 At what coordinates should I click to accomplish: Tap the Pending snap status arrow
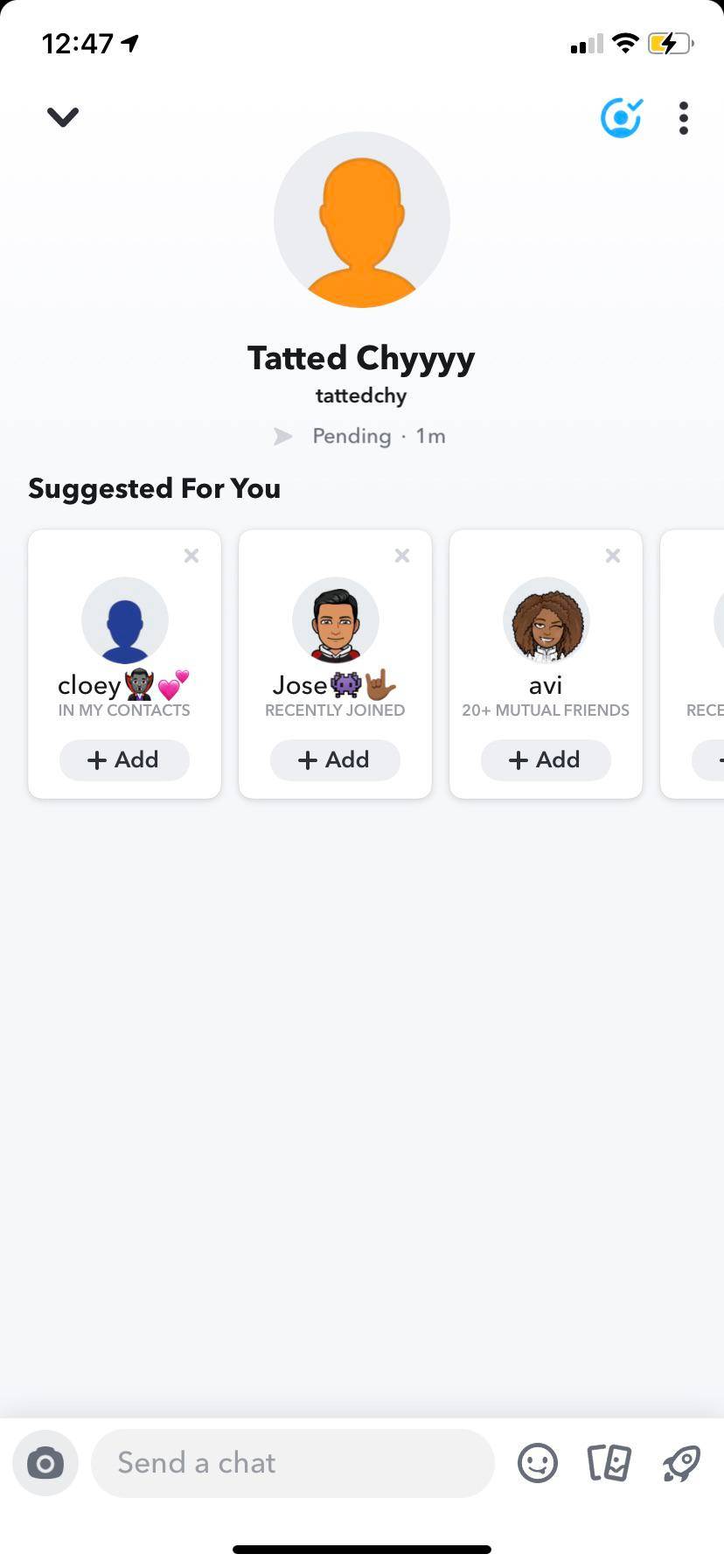pyautogui.click(x=283, y=436)
